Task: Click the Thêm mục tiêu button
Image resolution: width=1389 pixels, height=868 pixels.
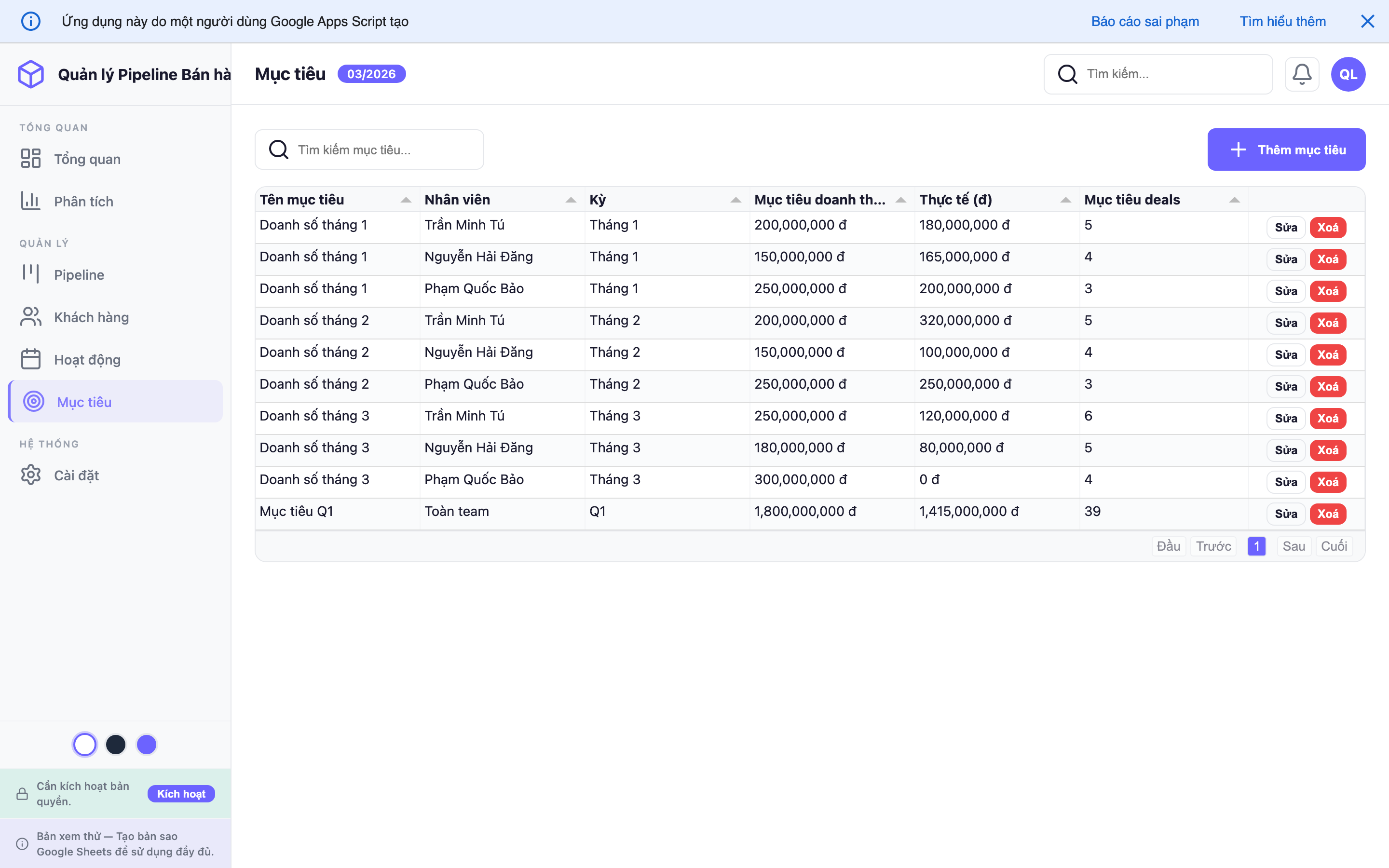Action: (x=1286, y=149)
